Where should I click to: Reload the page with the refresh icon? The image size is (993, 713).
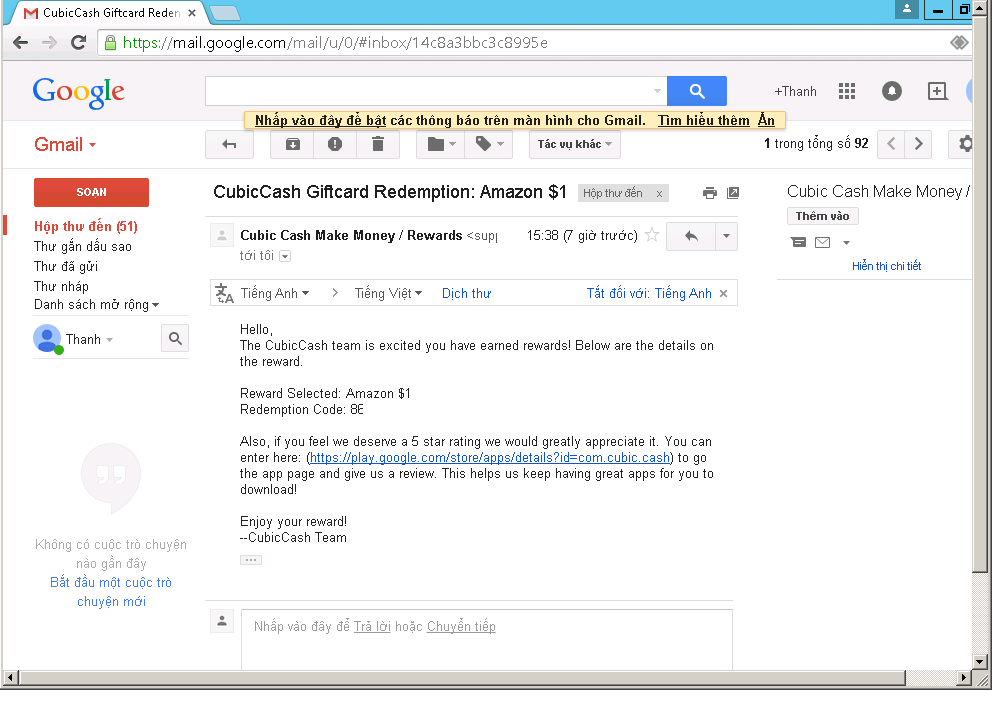[79, 42]
